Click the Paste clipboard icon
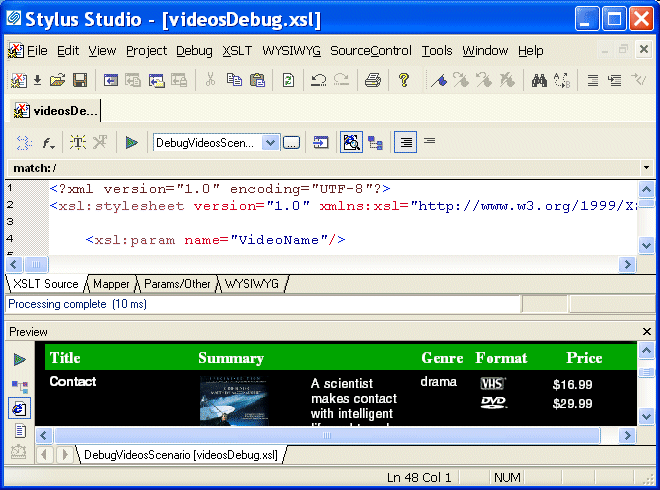Image resolution: width=660 pixels, height=490 pixels. tap(257, 81)
